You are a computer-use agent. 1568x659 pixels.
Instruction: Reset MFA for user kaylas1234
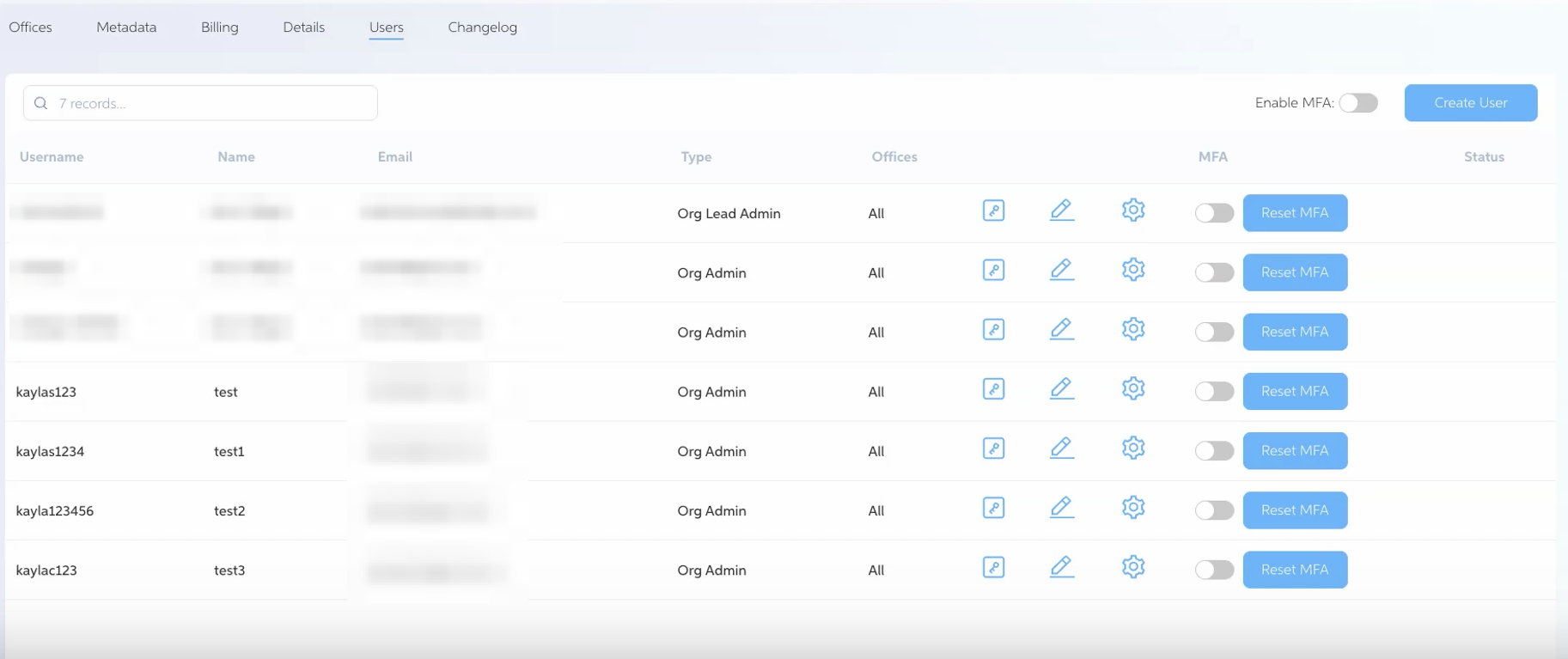tap(1294, 451)
